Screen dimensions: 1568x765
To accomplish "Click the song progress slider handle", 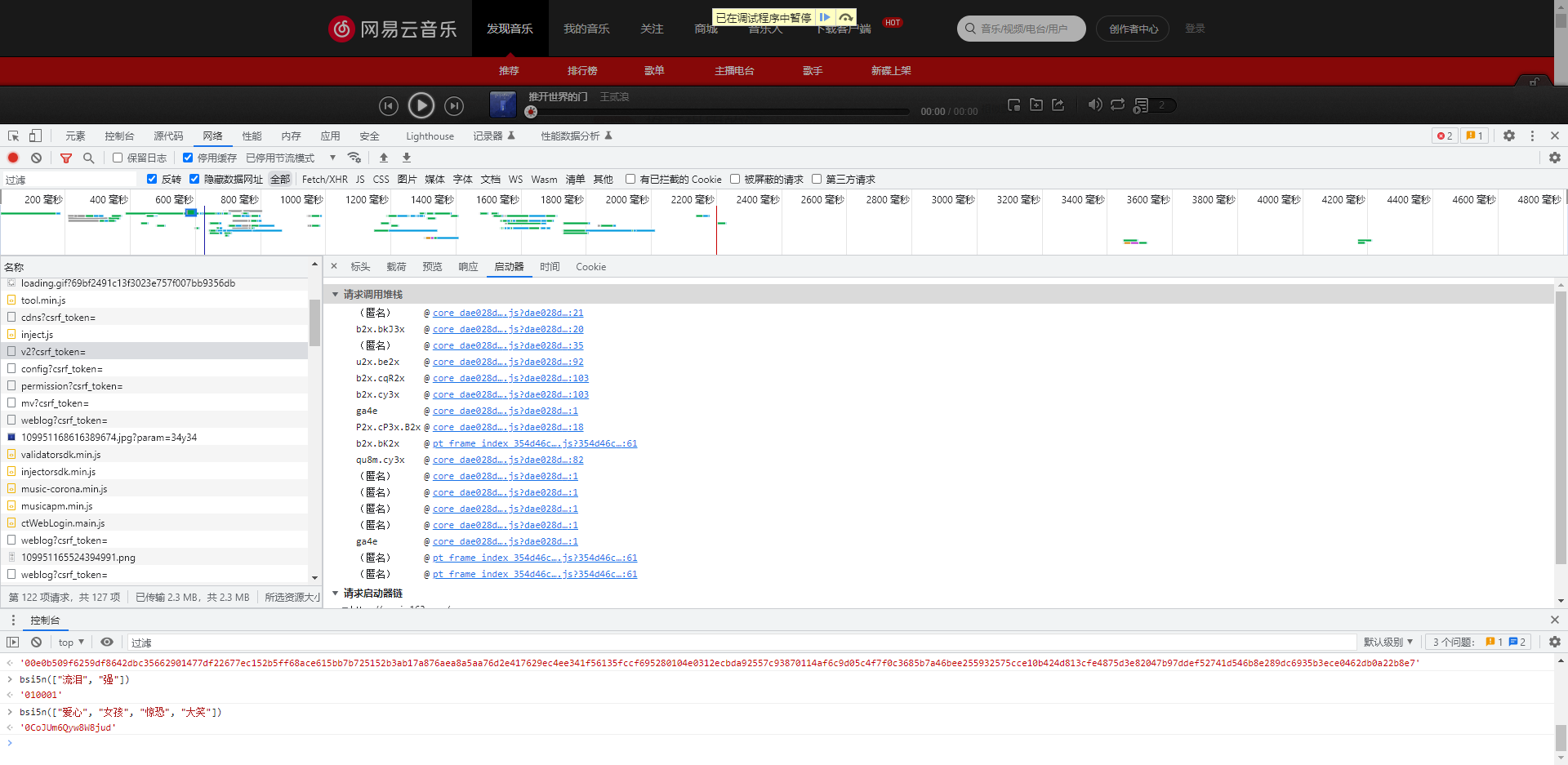I will [x=531, y=112].
